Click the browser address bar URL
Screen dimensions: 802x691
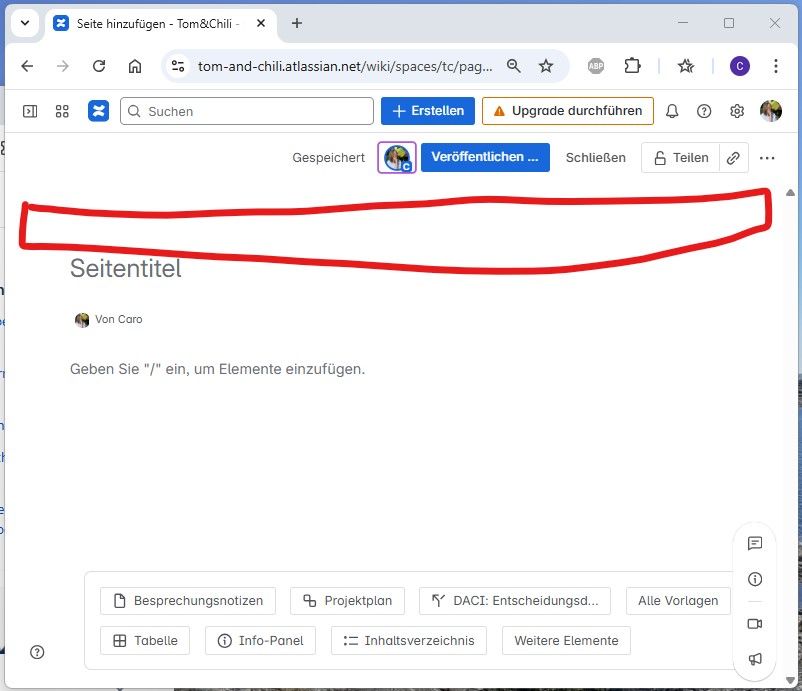pos(345,66)
